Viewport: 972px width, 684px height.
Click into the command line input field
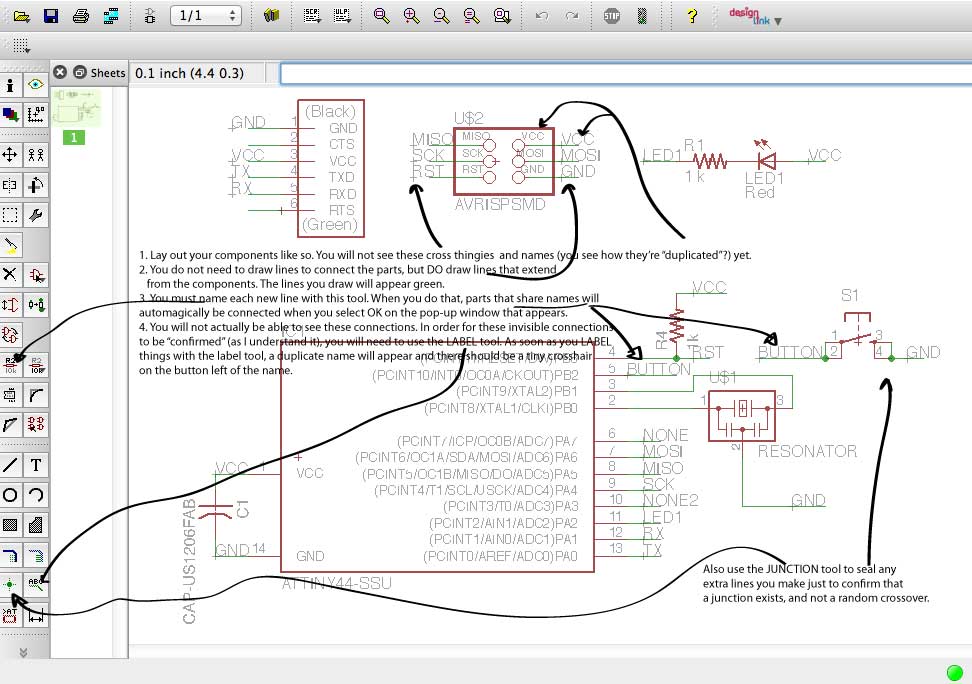(620, 73)
